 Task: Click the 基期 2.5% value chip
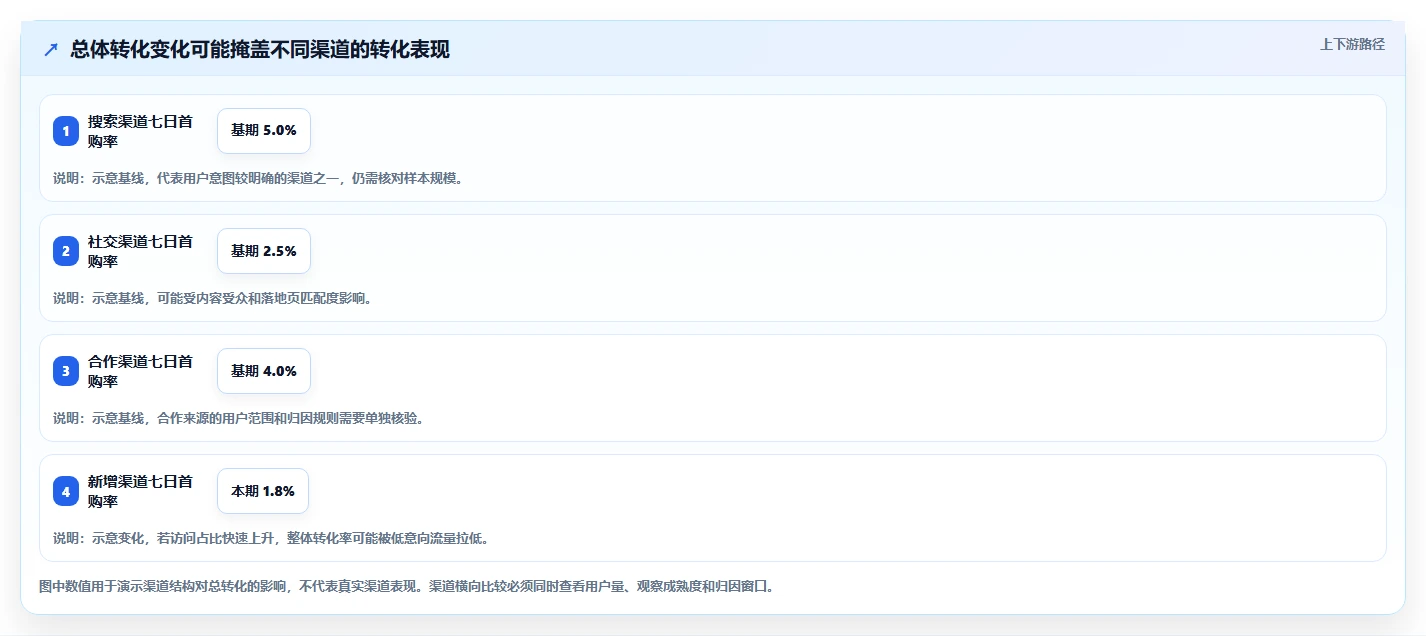(264, 251)
